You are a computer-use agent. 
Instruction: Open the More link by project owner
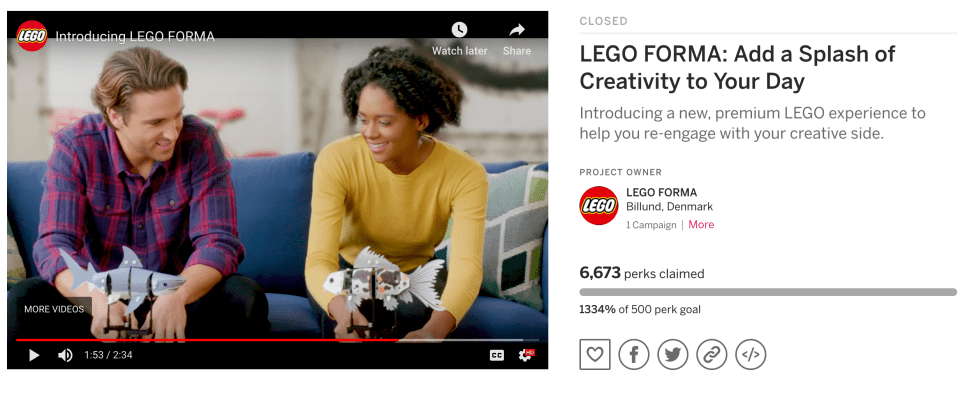point(701,225)
